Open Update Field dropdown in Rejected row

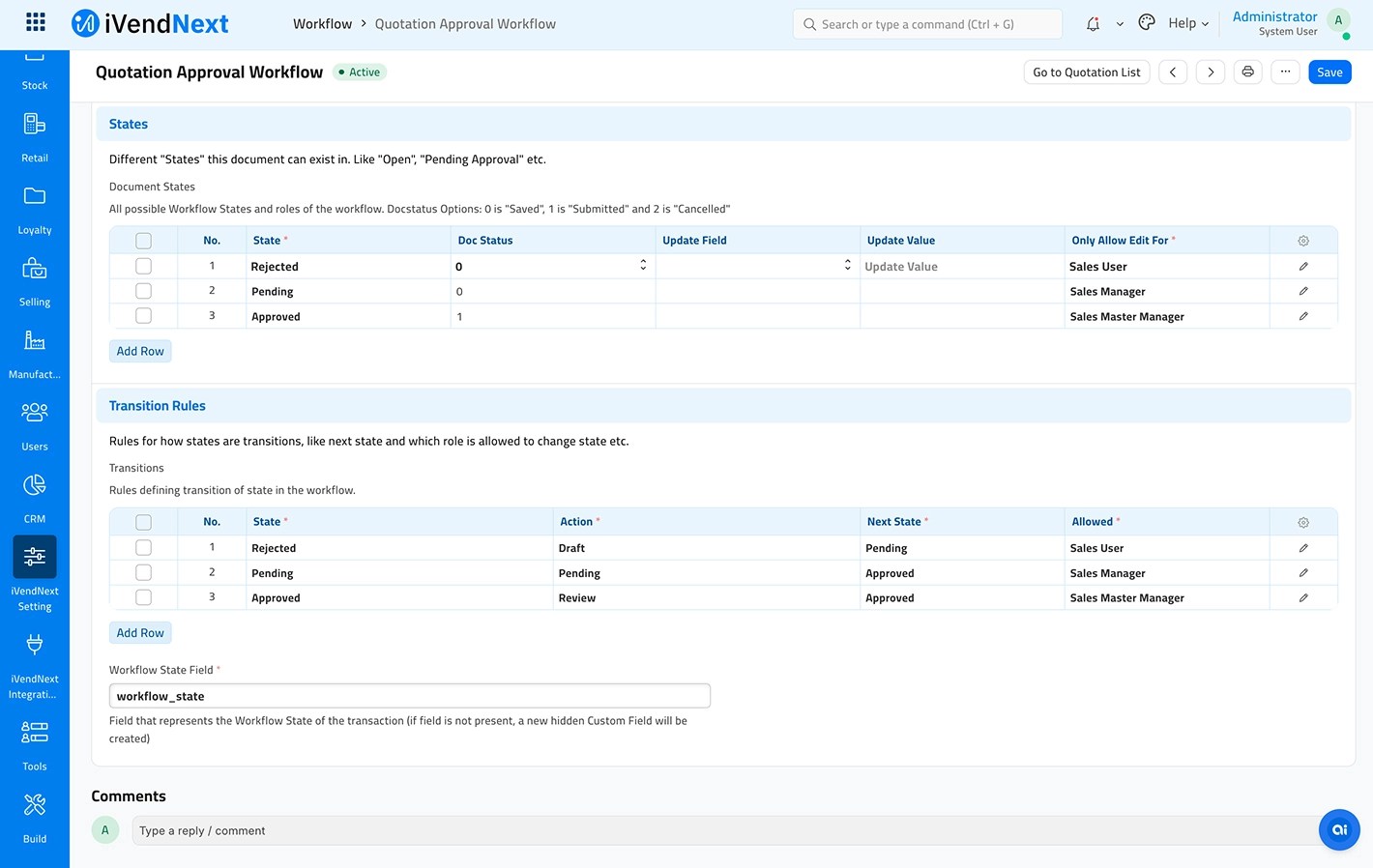click(x=757, y=266)
